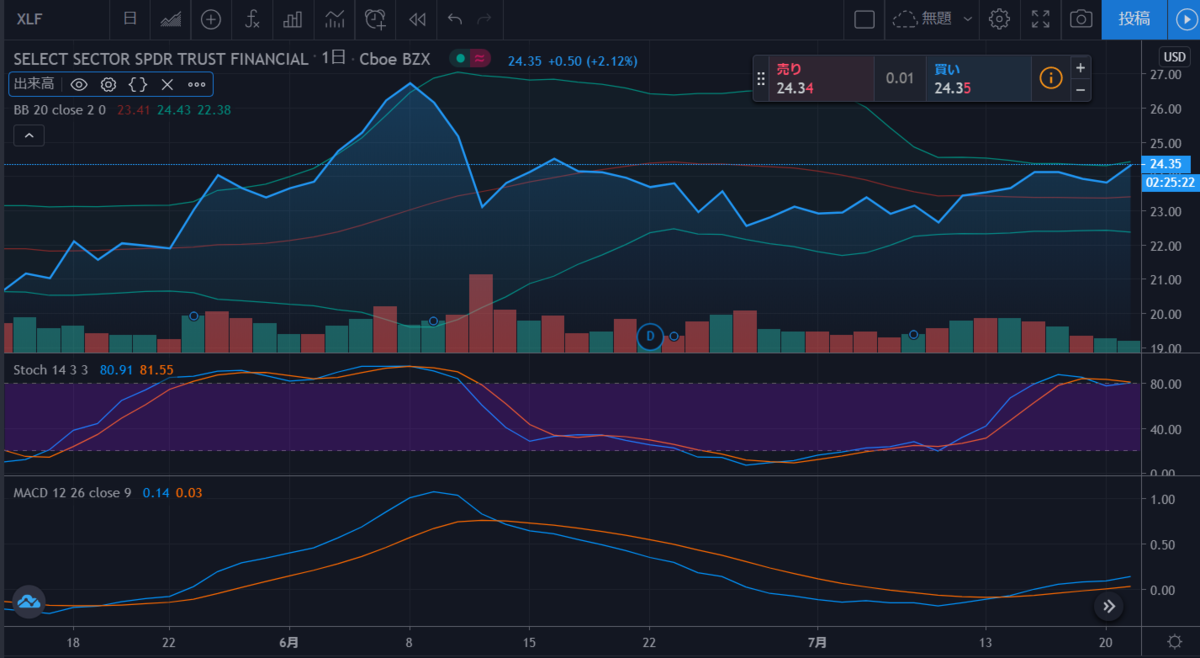The width and height of the screenshot is (1200, 658).
Task: Expand the dropdown arrow next to 無題
Action: coord(968,19)
